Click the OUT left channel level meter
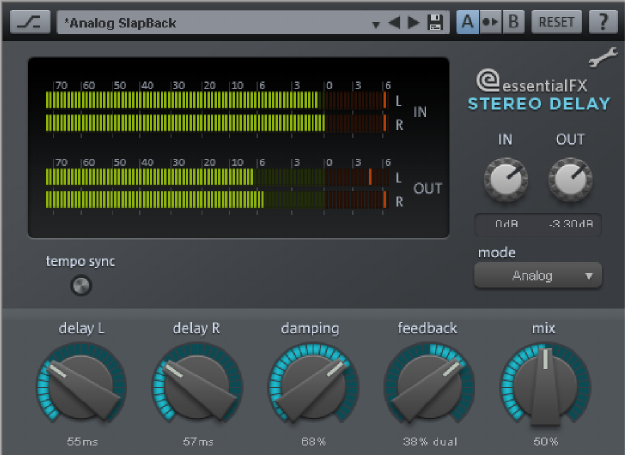 217,177
